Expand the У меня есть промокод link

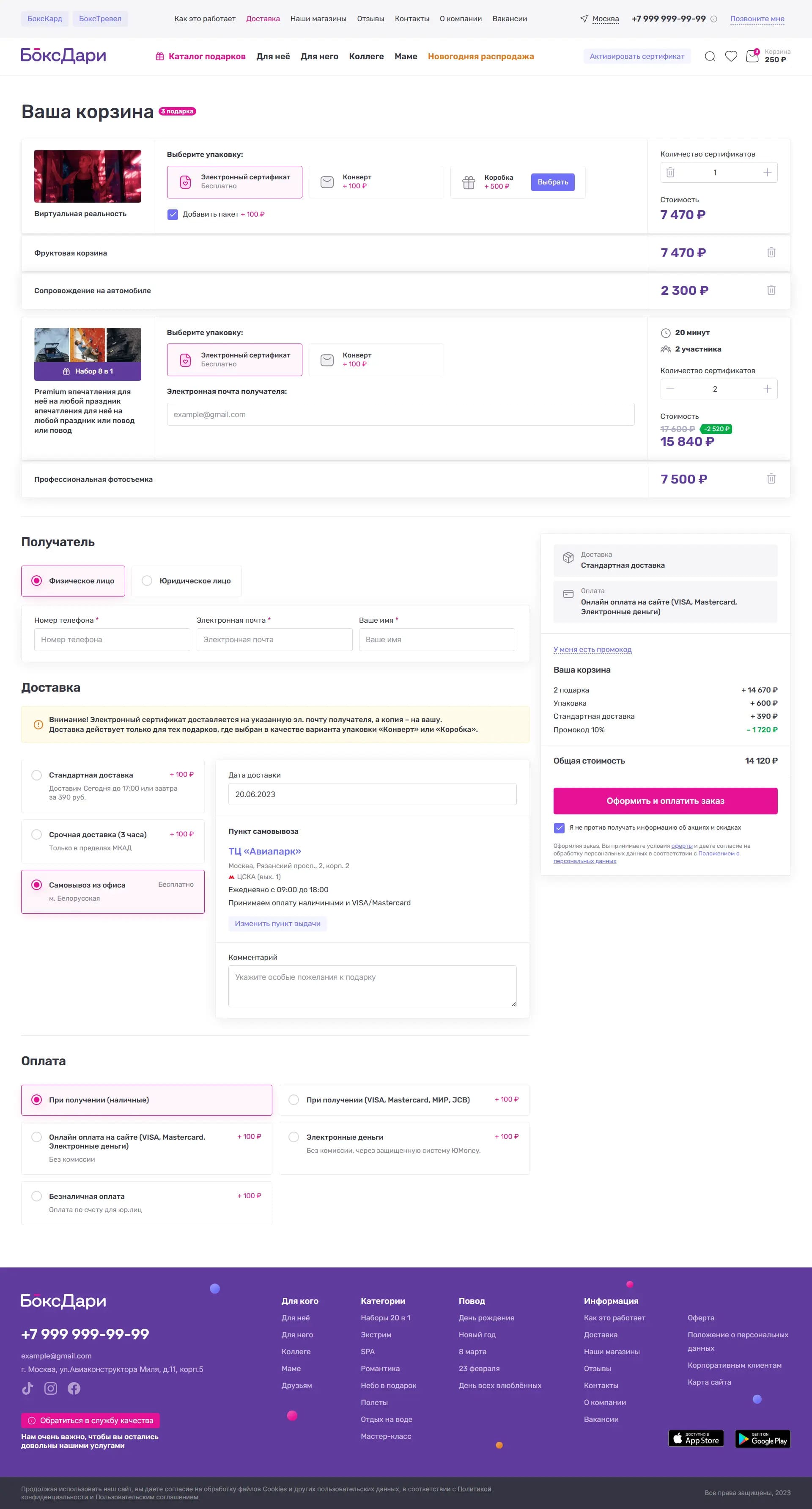pos(593,649)
